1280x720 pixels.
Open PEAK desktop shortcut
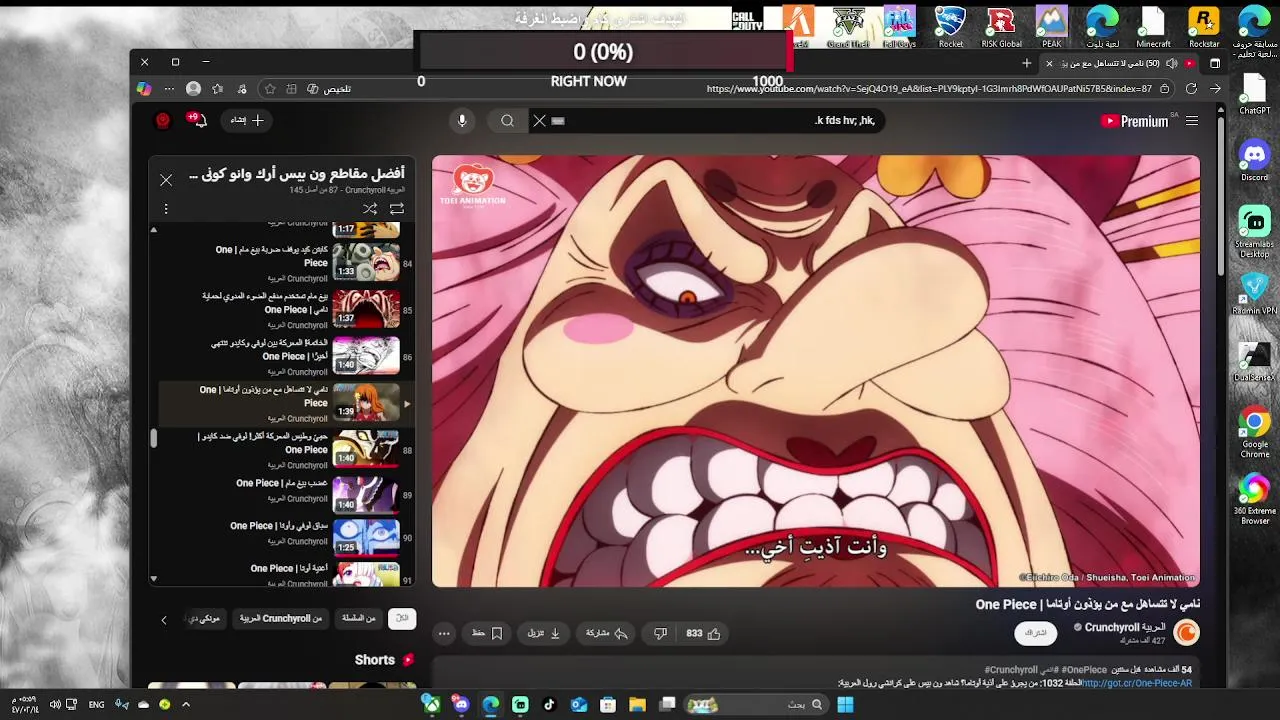pyautogui.click(x=1051, y=26)
